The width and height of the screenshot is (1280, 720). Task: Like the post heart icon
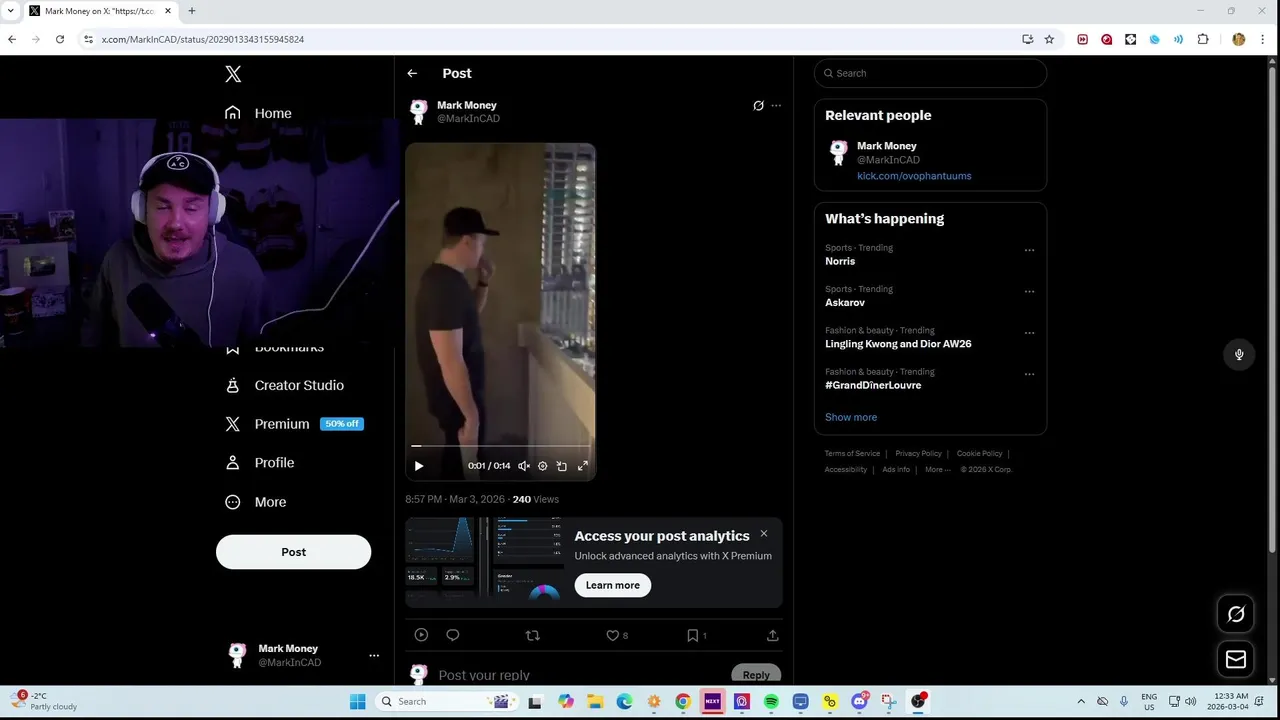(x=613, y=635)
